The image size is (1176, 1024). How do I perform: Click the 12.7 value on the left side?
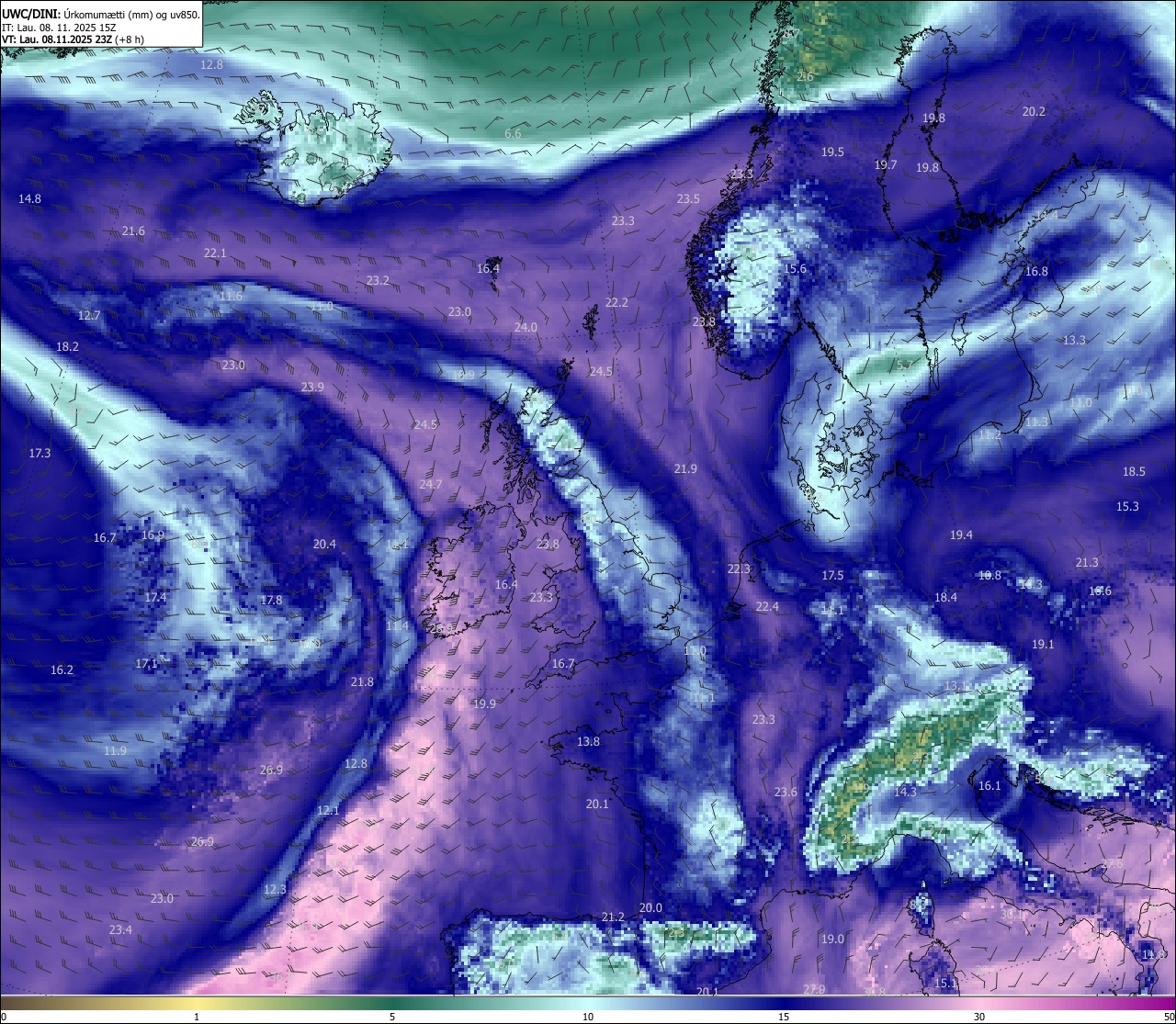point(89,315)
